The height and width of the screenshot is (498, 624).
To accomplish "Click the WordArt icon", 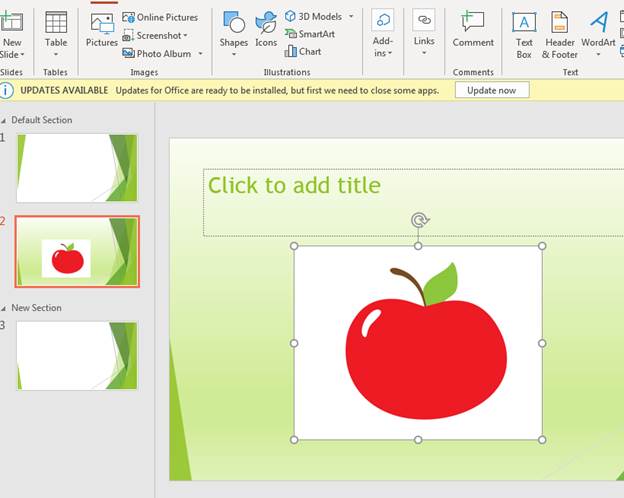I will pyautogui.click(x=598, y=22).
